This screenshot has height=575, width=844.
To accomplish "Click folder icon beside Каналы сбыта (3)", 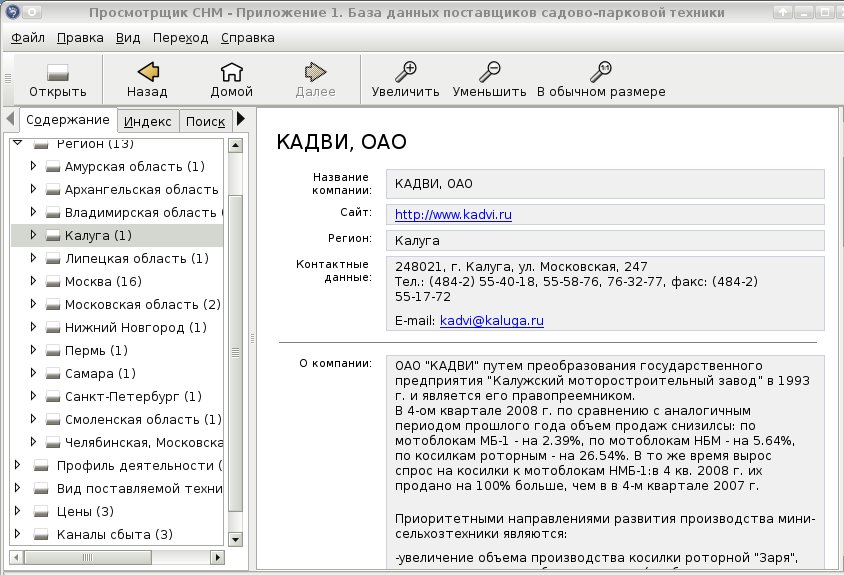I will (x=41, y=535).
